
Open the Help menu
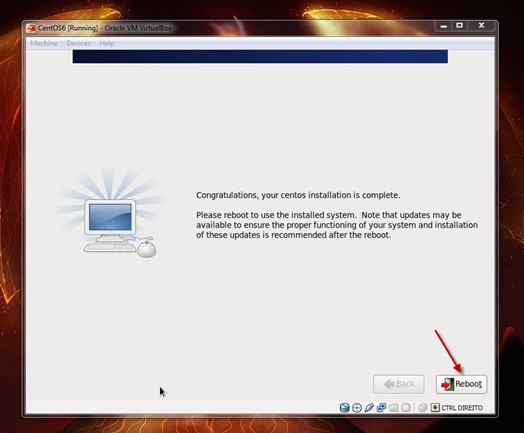coord(107,43)
